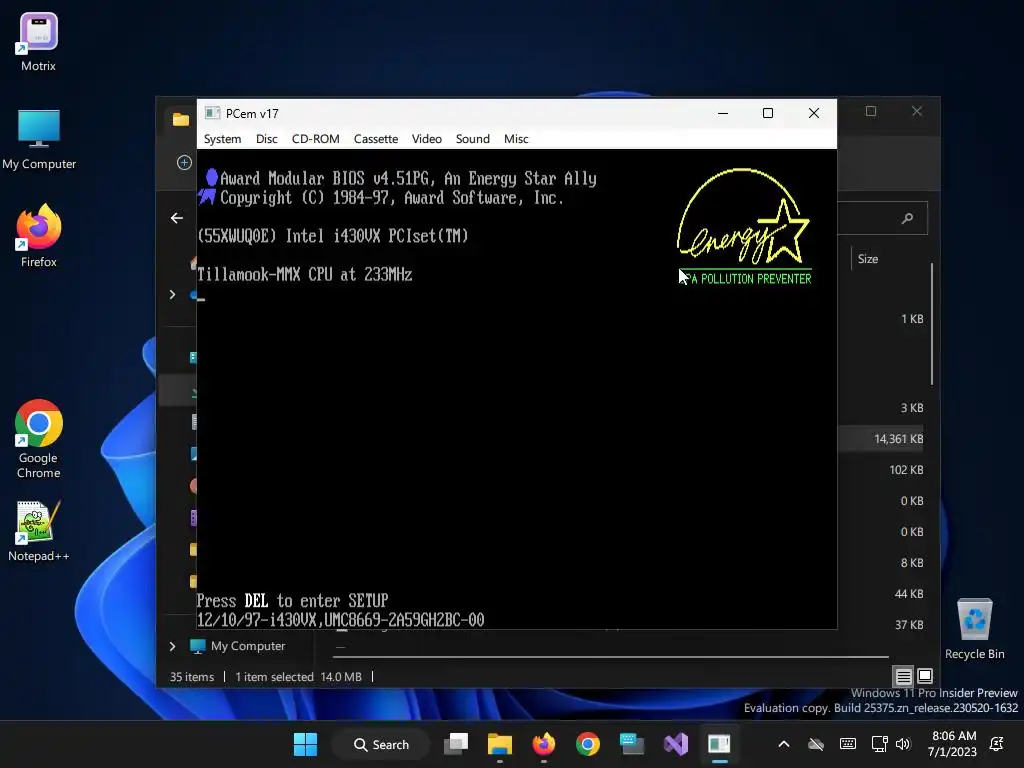Open the System menu in PCem
Screen dimensions: 1024x768
coord(222,139)
